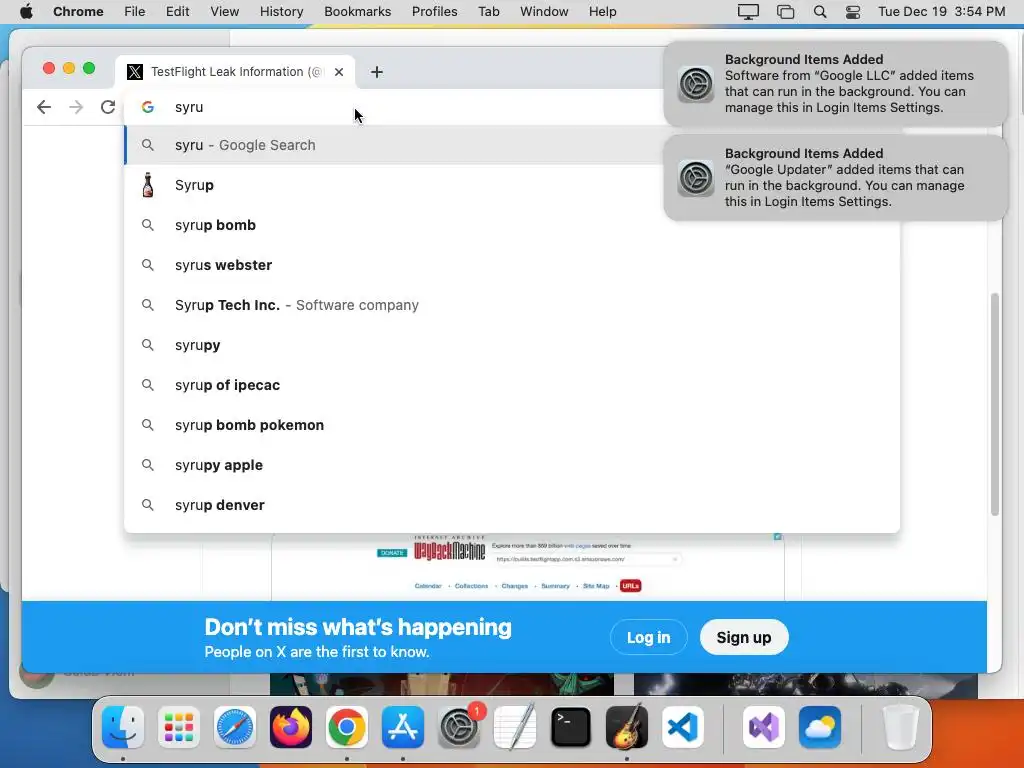
Task: Open the 'Google Updater' Background Items notification
Action: coord(836,178)
